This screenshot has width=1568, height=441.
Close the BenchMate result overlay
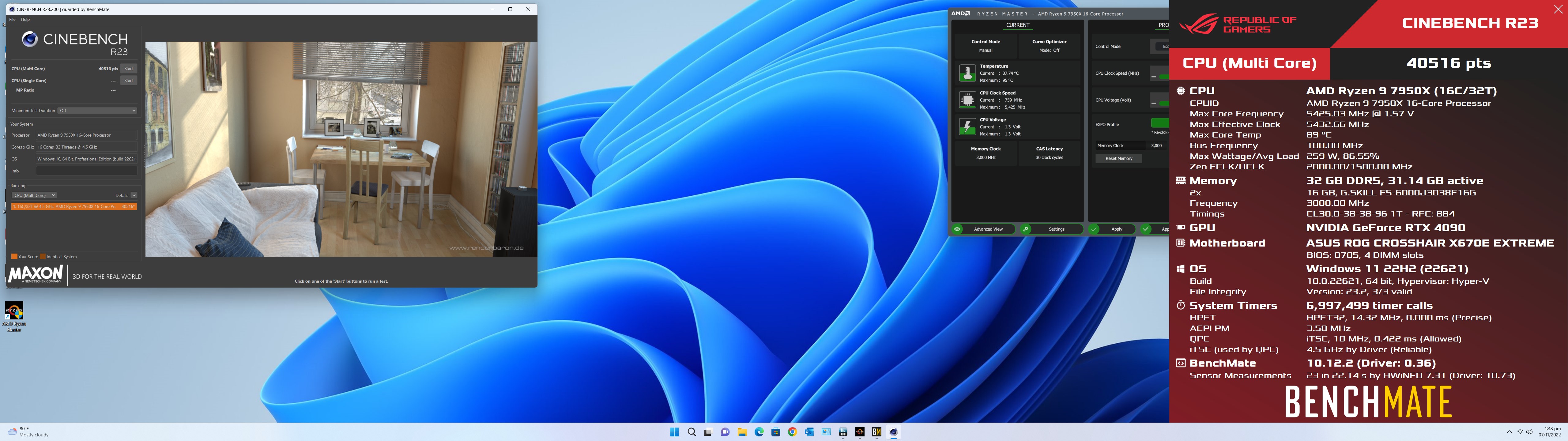coord(1558,9)
